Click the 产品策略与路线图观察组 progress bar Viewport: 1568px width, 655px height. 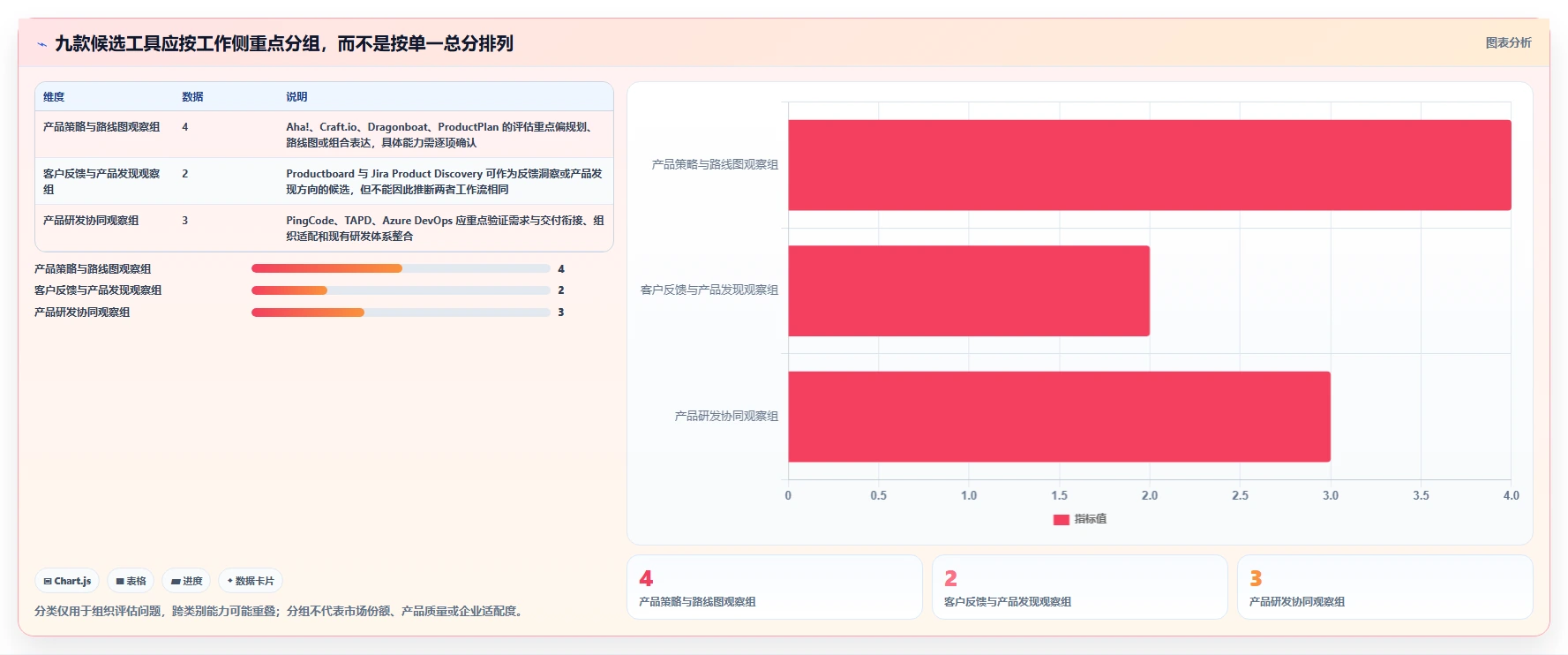point(401,268)
